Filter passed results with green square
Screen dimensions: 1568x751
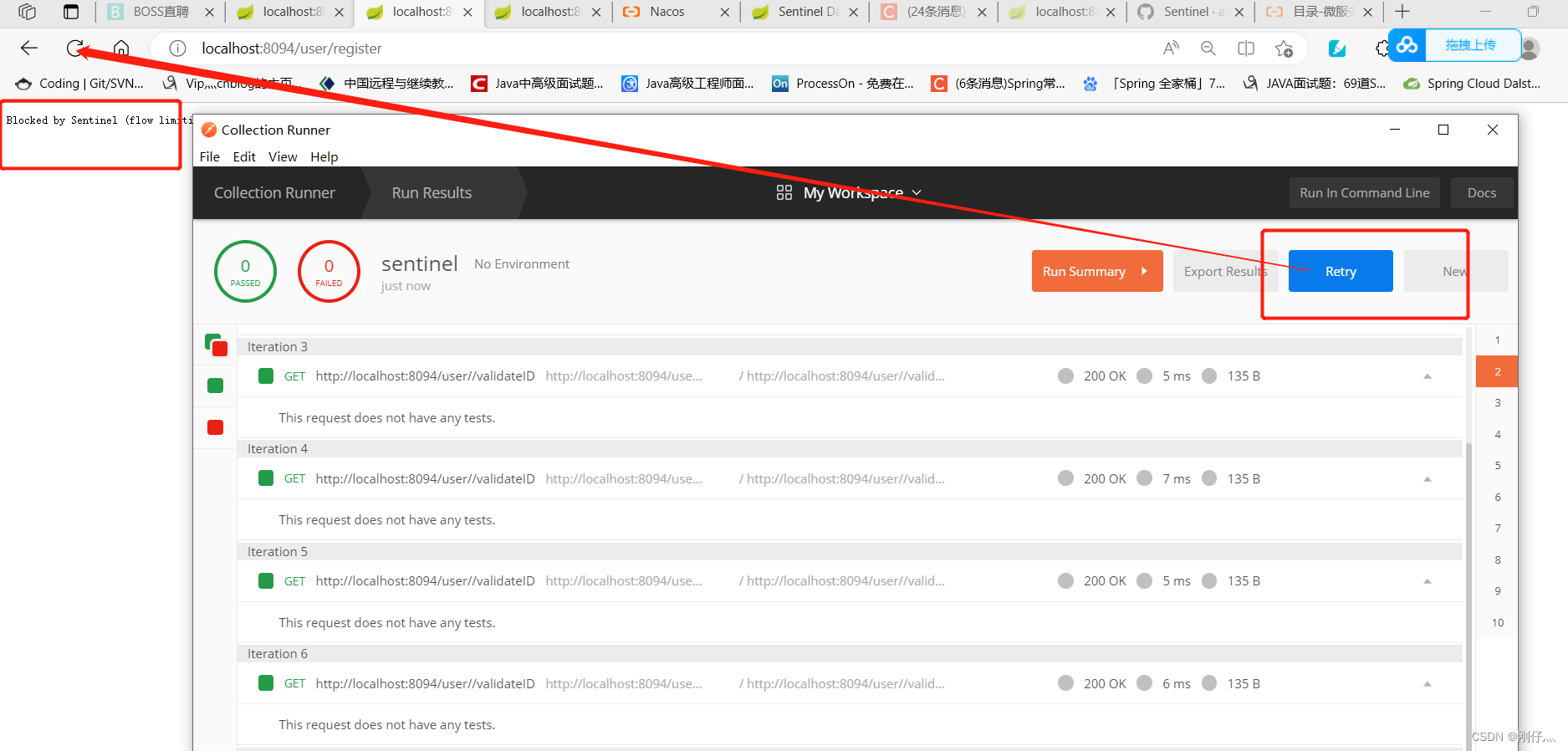coord(215,386)
